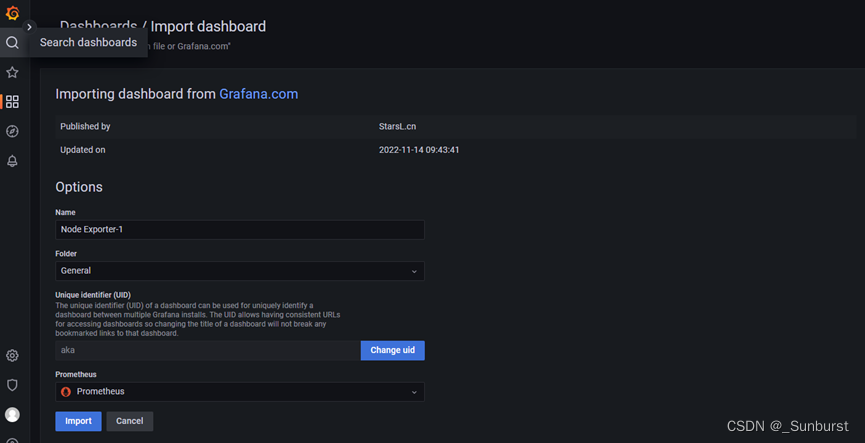Edit the Name field Node Exporter-1

pos(240,229)
